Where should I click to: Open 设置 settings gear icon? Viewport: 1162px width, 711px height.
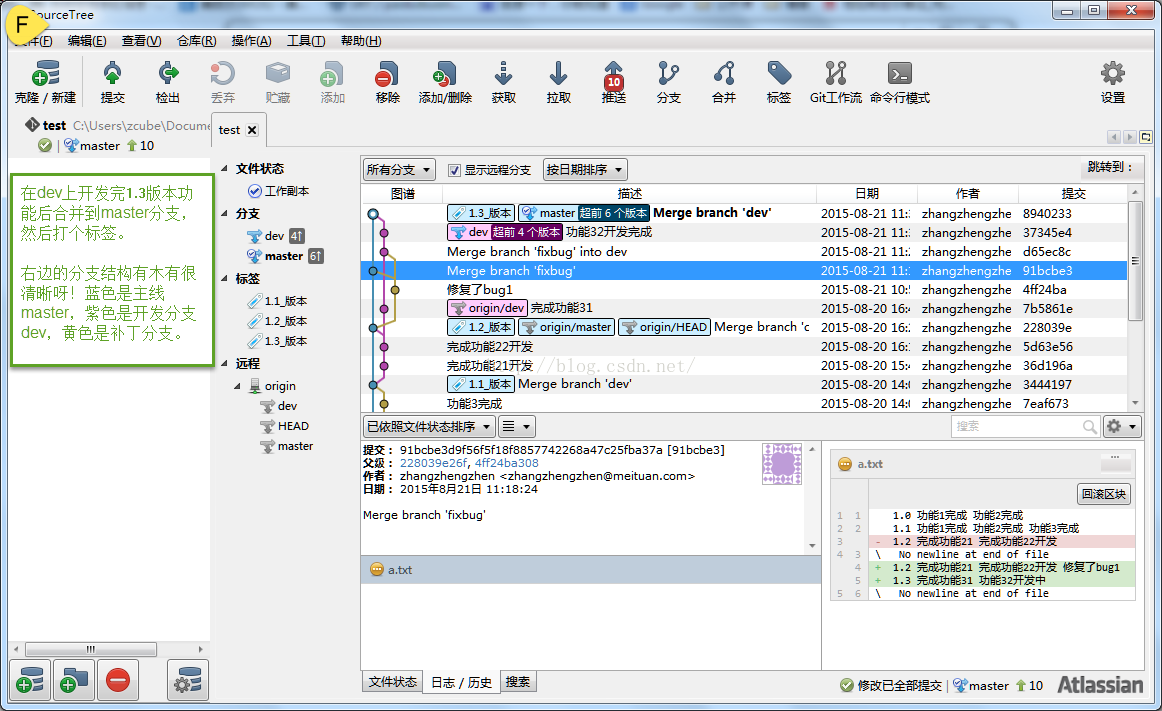[1112, 74]
